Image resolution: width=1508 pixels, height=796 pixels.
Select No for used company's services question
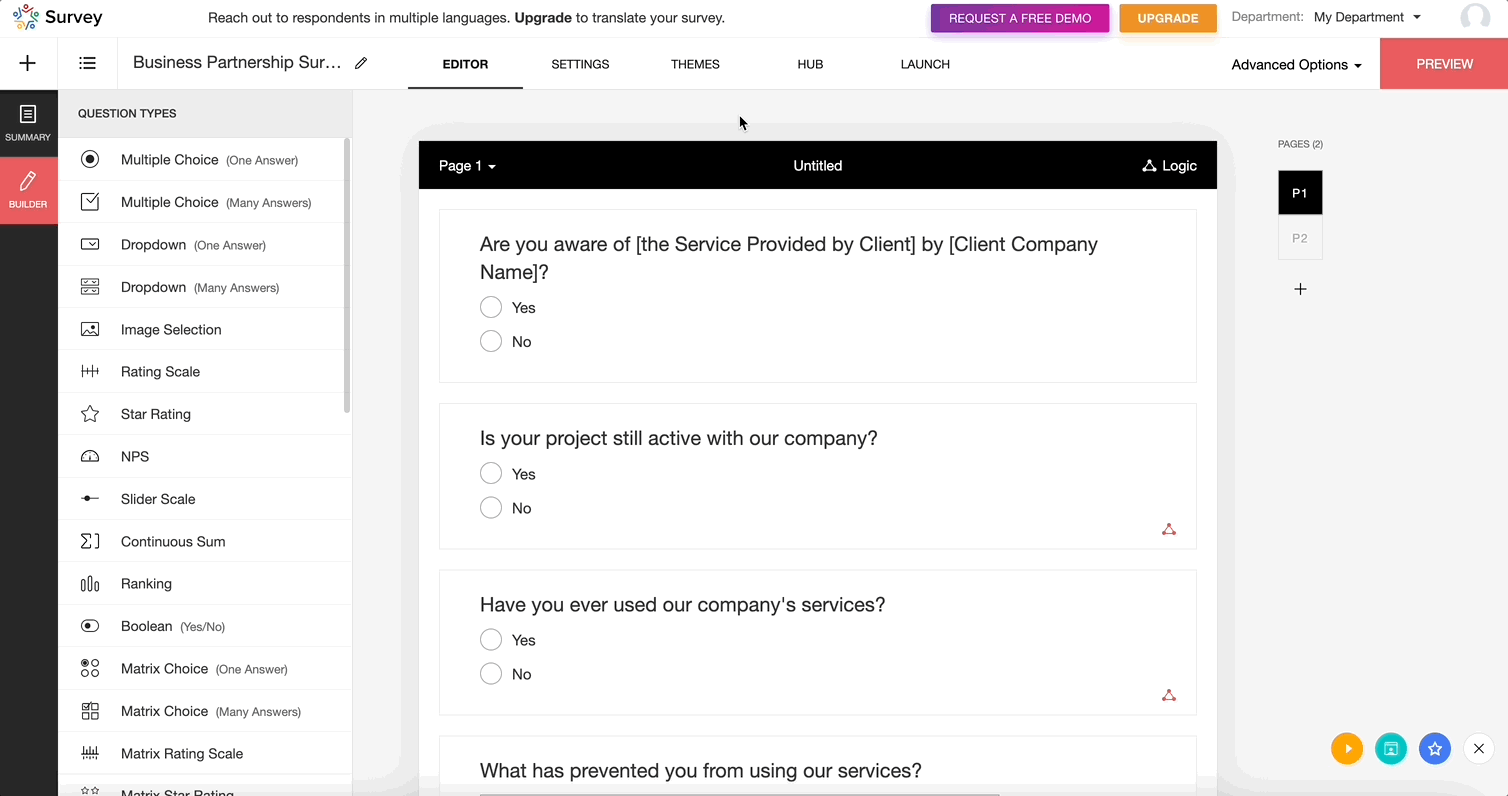pyautogui.click(x=491, y=674)
